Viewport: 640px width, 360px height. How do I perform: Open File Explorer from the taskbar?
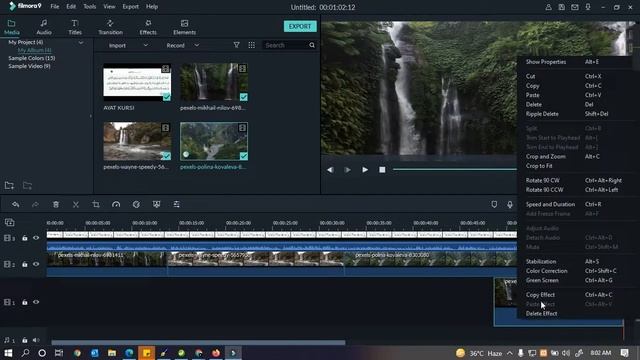click(x=112, y=353)
